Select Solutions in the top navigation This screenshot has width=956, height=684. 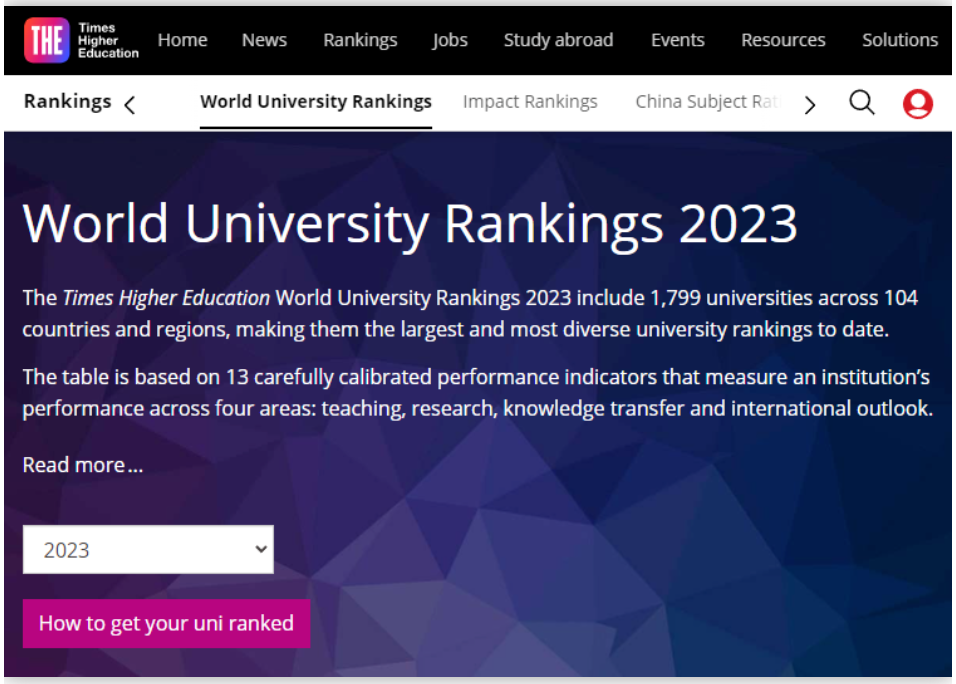[x=899, y=40]
